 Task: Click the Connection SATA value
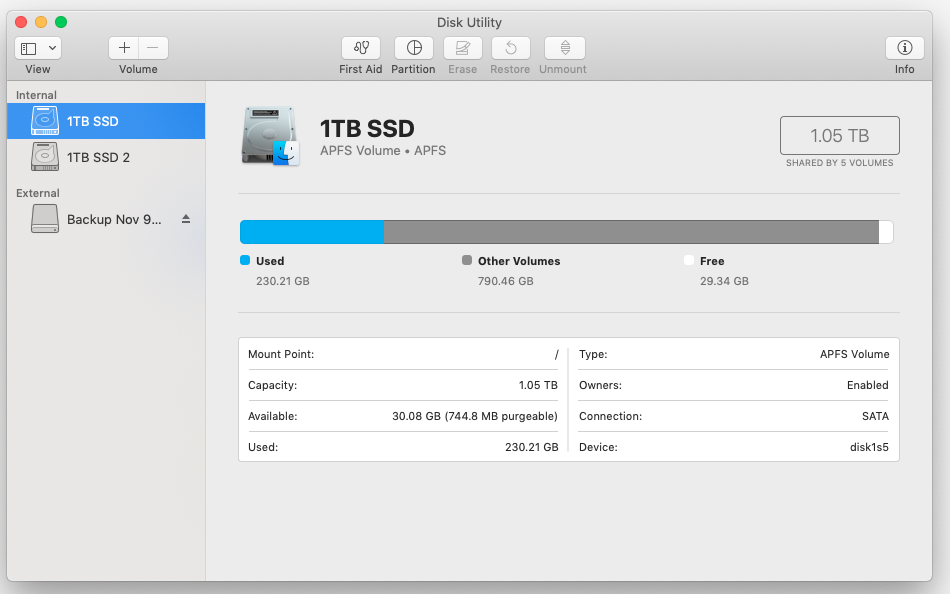875,416
